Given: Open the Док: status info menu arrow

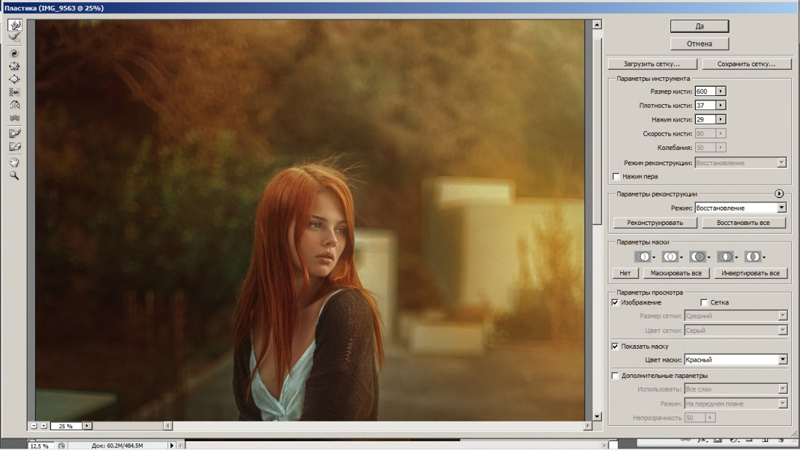Looking at the screenshot, I should [x=172, y=445].
